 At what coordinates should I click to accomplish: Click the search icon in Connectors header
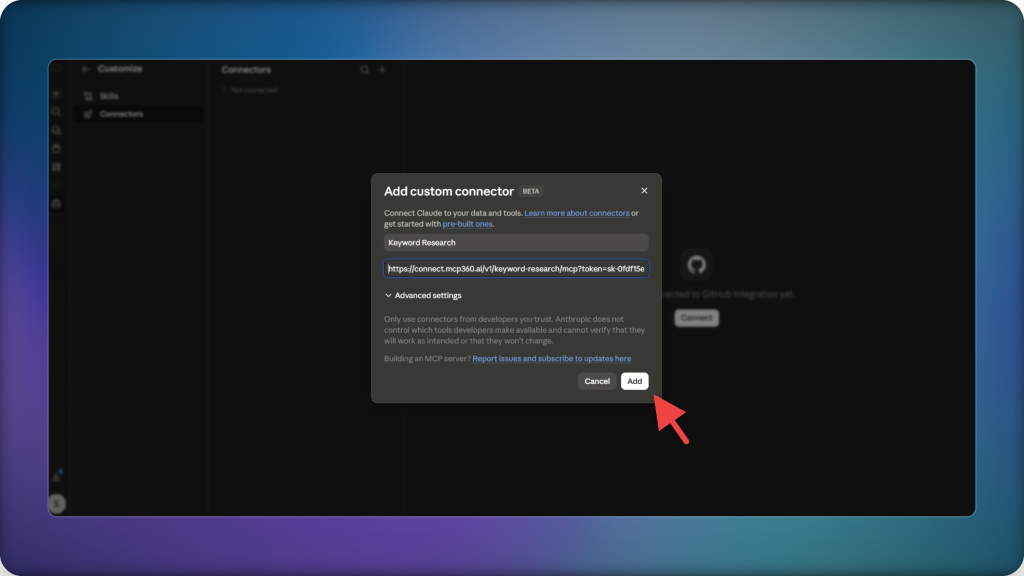364,70
